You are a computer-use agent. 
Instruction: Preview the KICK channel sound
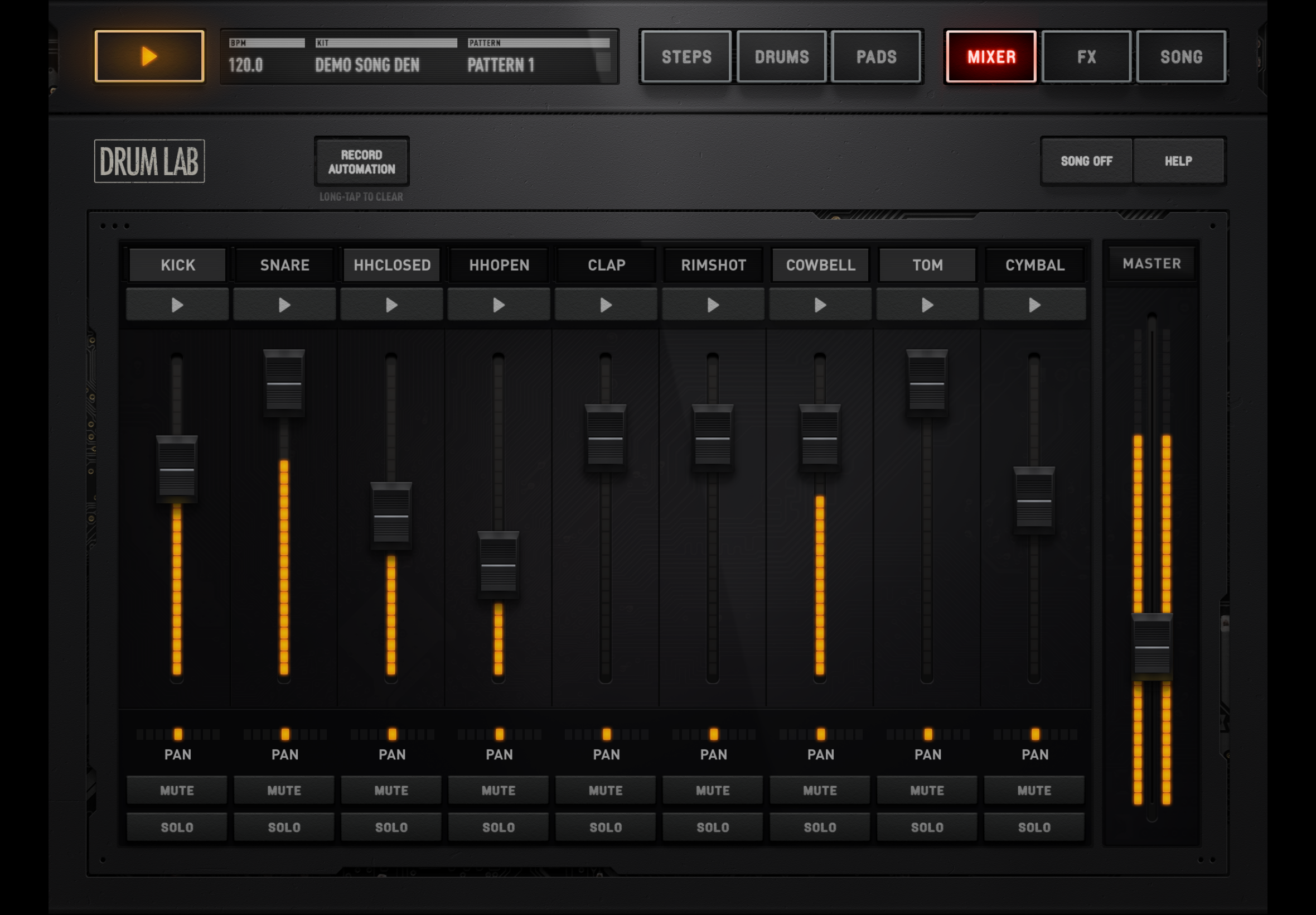[177, 305]
